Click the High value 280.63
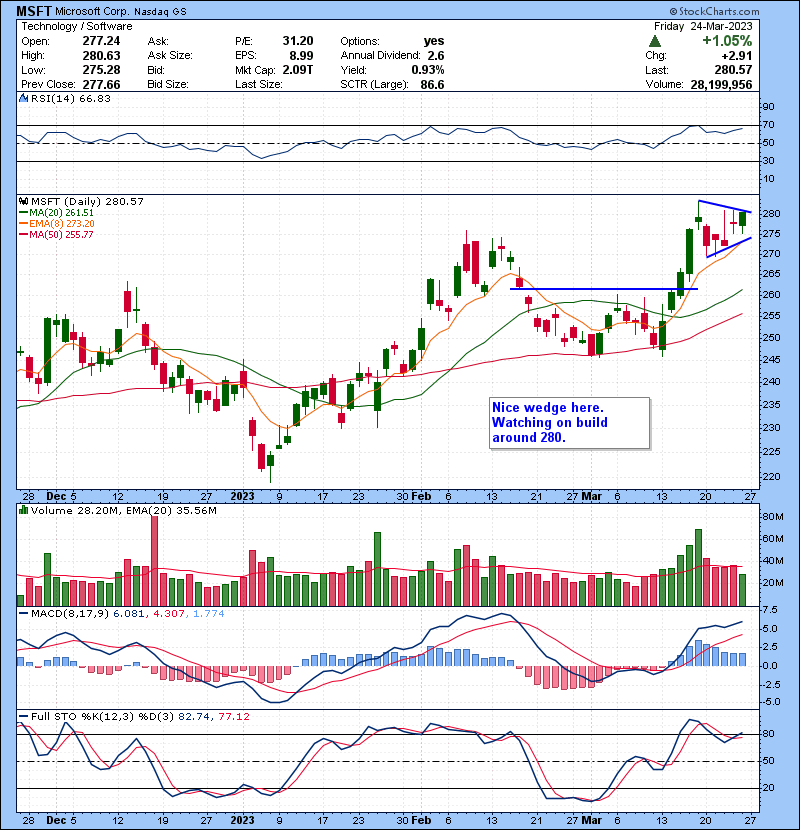The image size is (800, 830). tap(101, 55)
